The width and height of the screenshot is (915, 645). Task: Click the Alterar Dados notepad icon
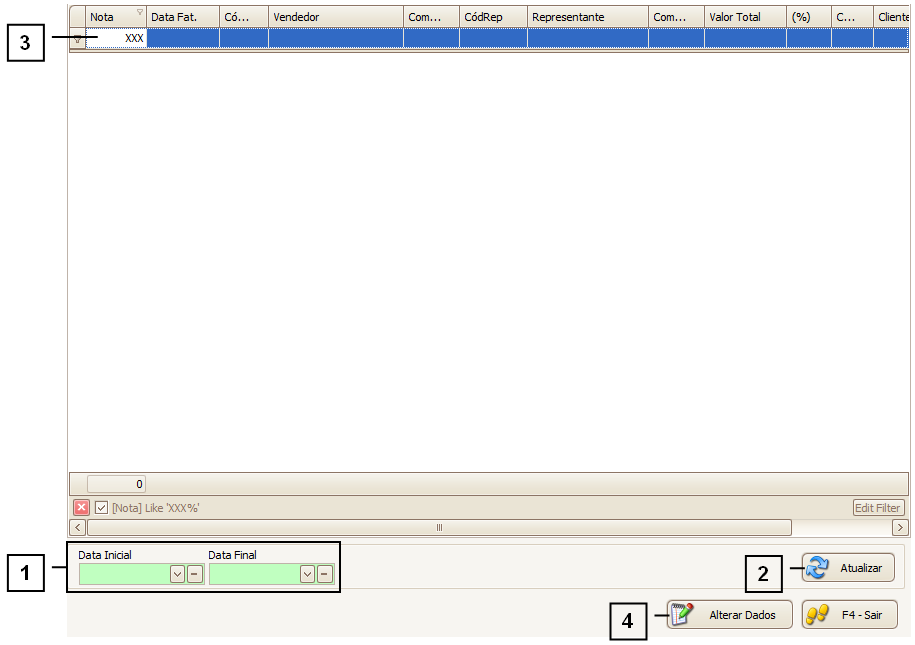[x=683, y=615]
